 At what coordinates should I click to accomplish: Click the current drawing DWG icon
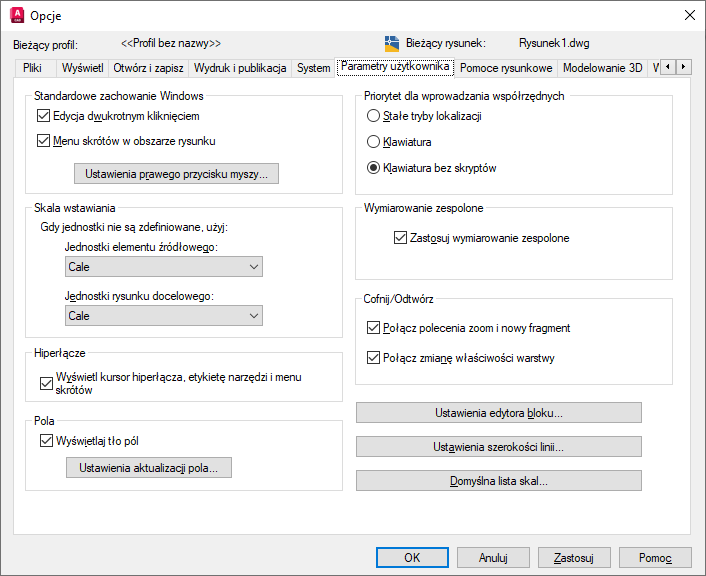392,44
